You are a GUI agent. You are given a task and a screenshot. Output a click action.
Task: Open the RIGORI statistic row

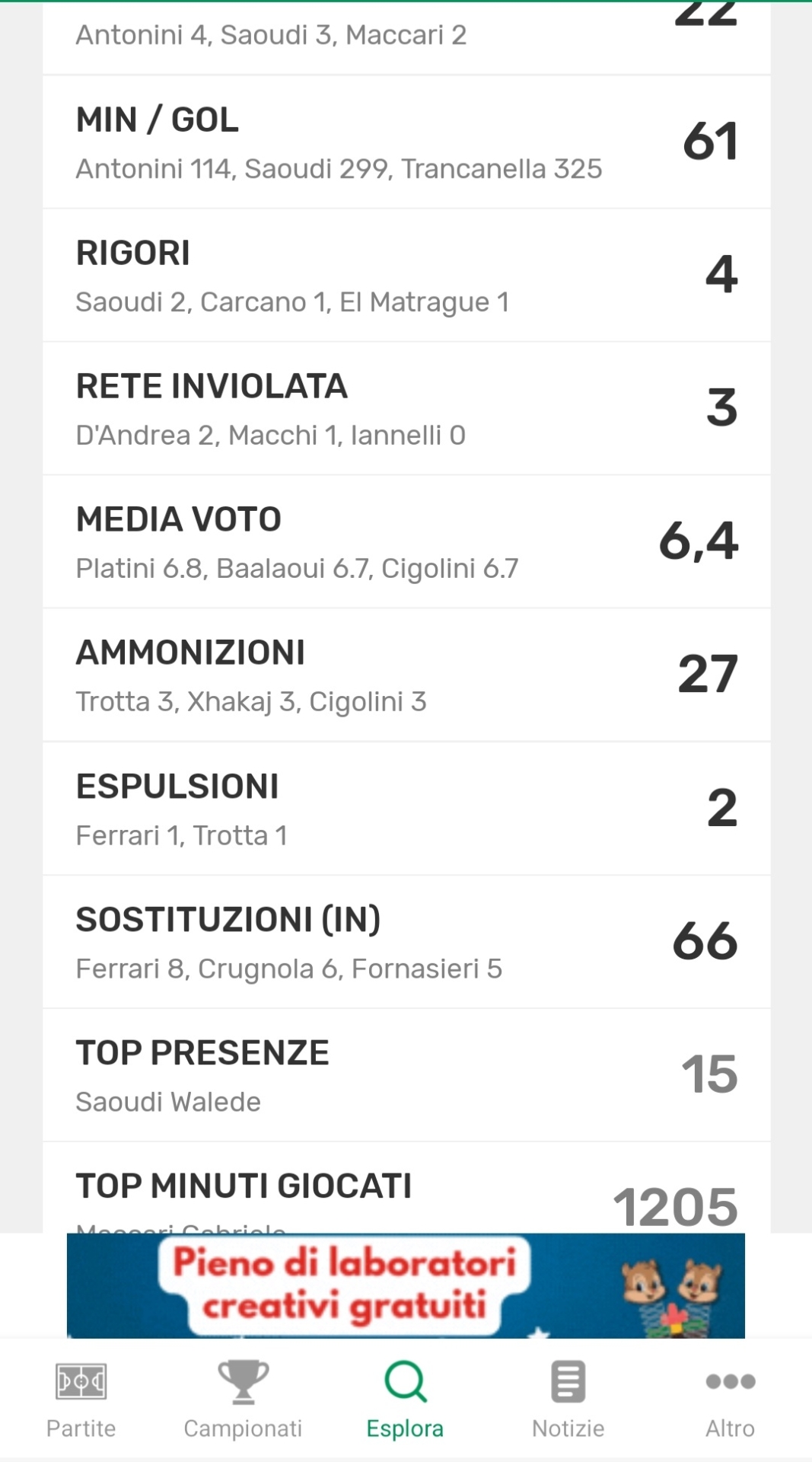(406, 276)
